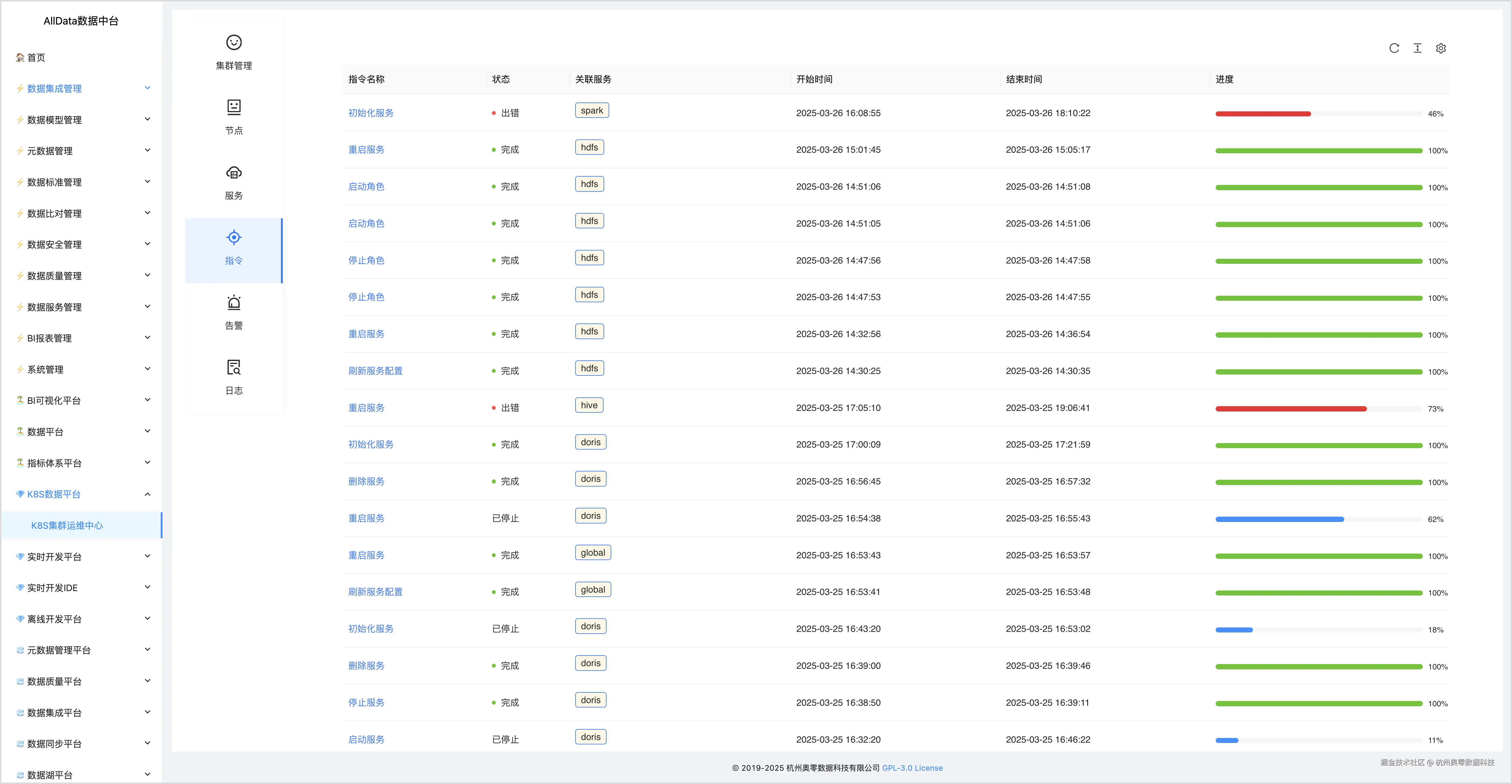Click the table density icon

pyautogui.click(x=1417, y=48)
